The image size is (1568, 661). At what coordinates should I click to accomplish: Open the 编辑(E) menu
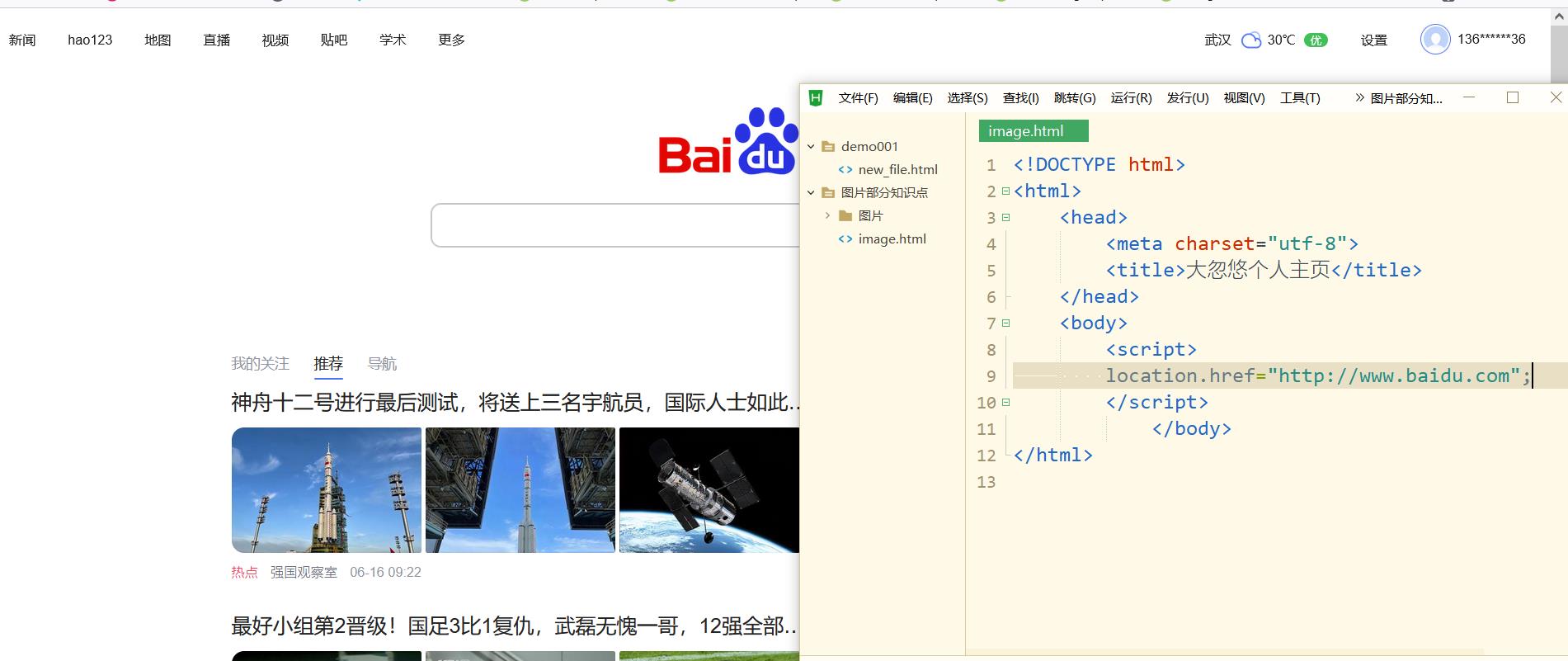click(x=912, y=97)
